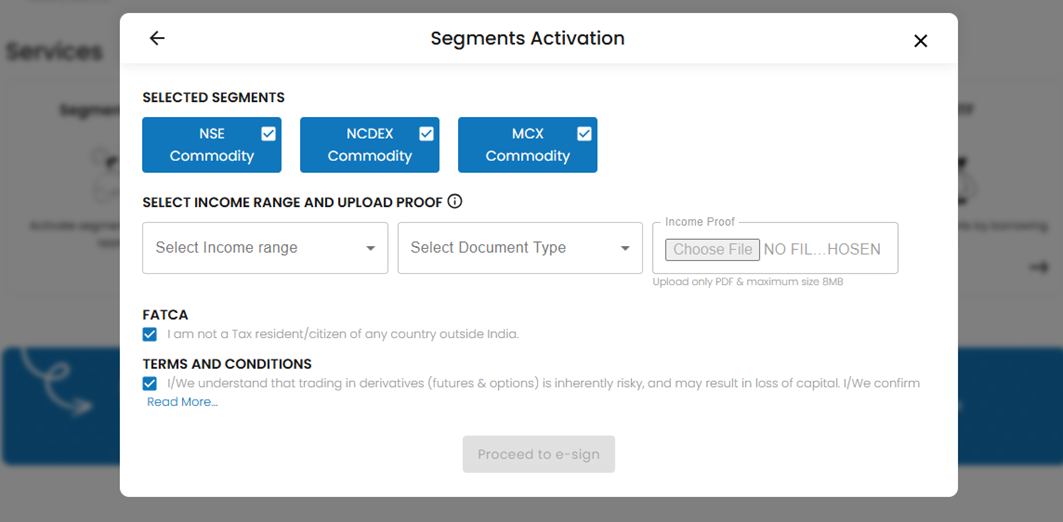Toggle the FATCA tax resident declaration checkbox
The height and width of the screenshot is (522, 1063).
coord(150,334)
